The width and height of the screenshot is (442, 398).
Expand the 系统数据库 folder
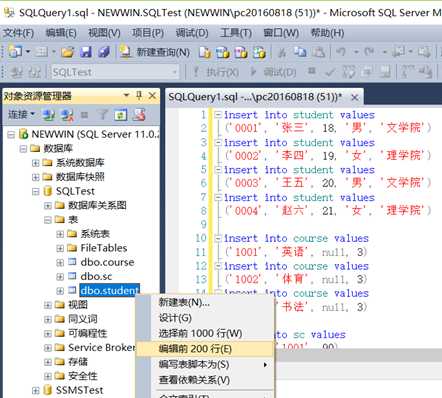(35, 163)
